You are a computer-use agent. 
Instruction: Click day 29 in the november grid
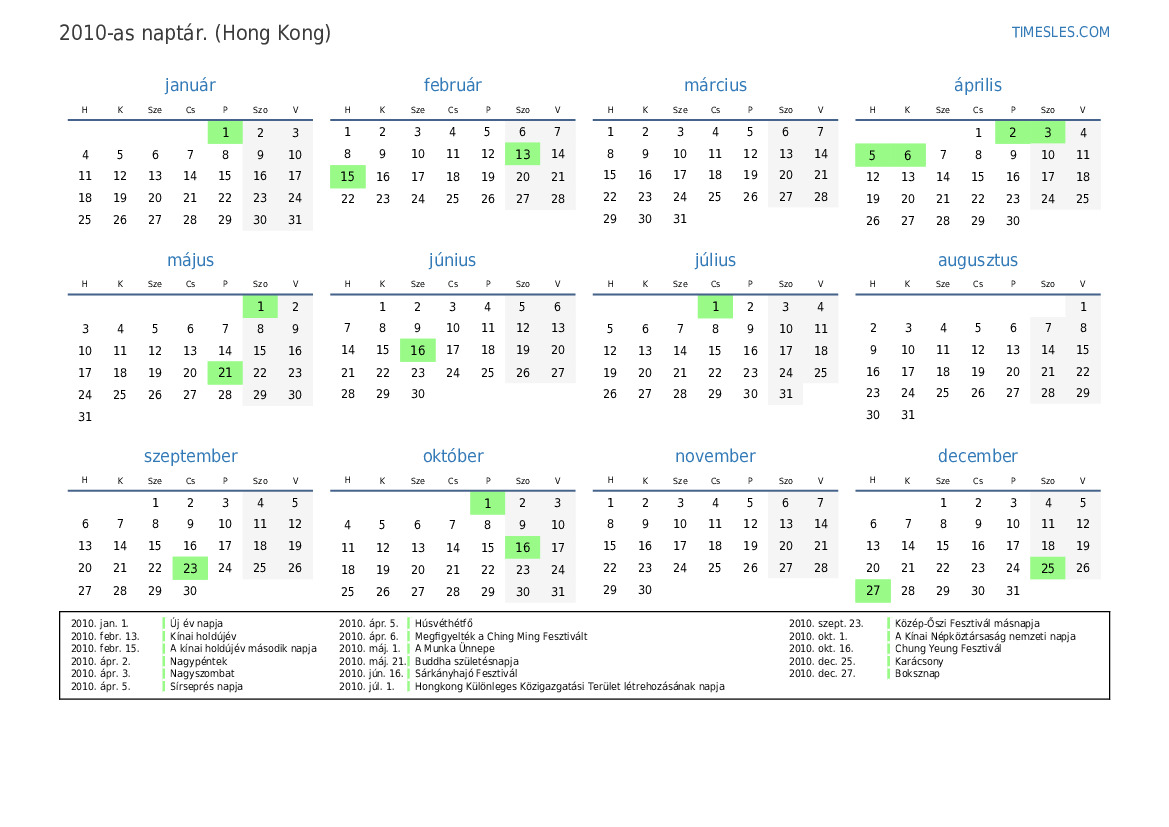tap(610, 590)
